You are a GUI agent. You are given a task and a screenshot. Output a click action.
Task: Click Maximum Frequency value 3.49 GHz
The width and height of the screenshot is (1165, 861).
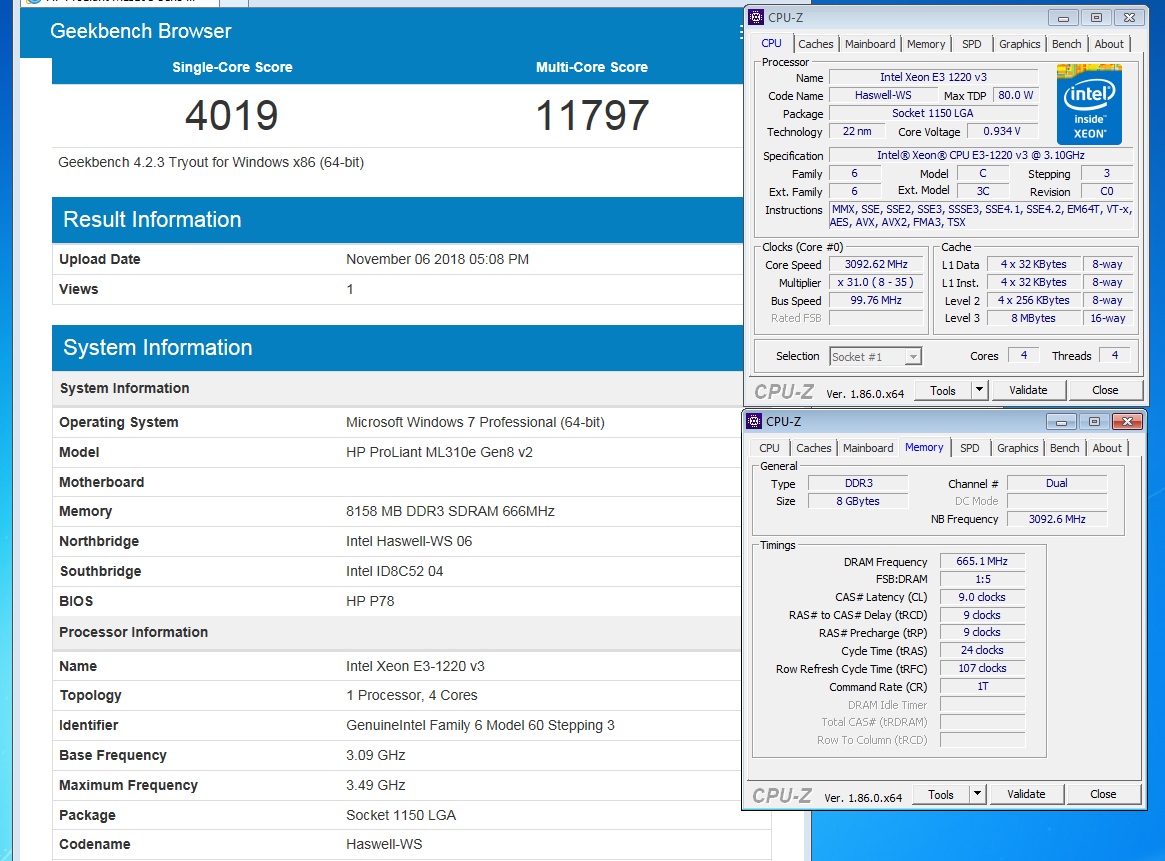pyautogui.click(x=375, y=785)
